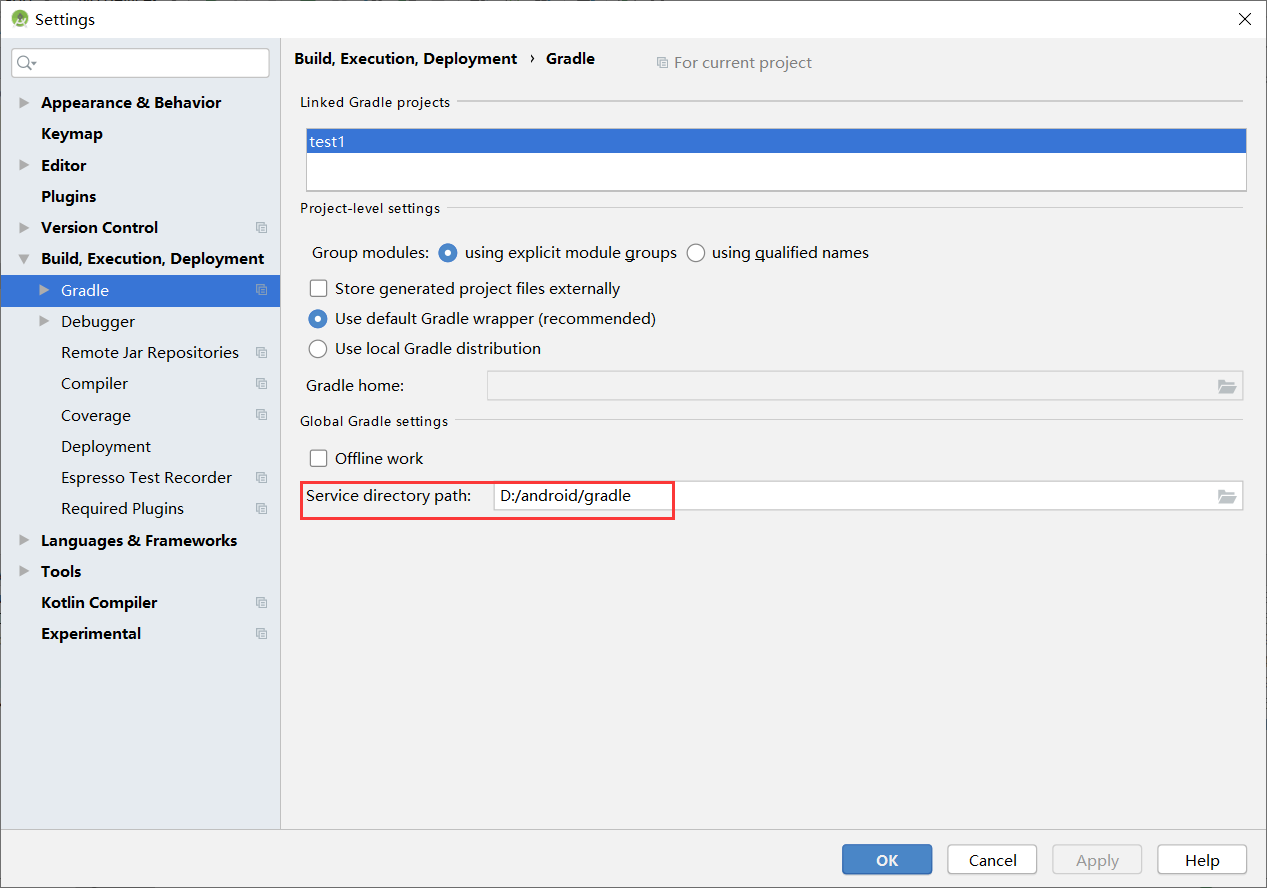Open folder picker for Gradle home field
Screen dimensions: 1267x888
click(x=1227, y=385)
